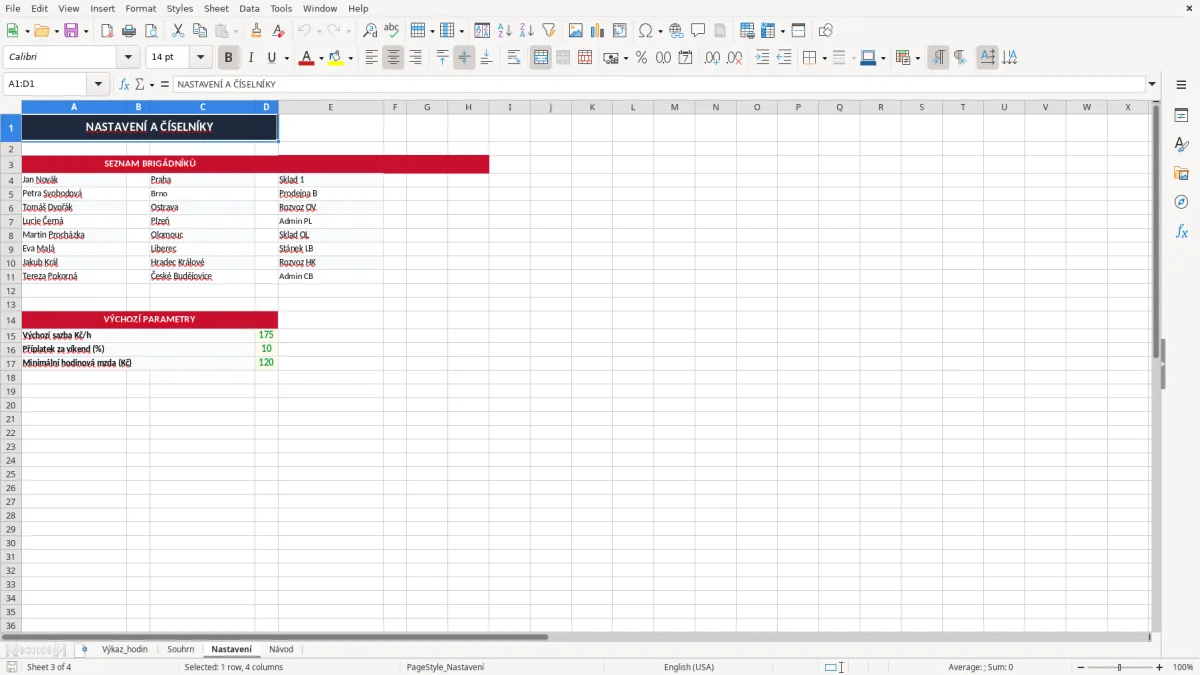Select the Souhrn sheet tab
This screenshot has height=675, width=1200.
181,649
